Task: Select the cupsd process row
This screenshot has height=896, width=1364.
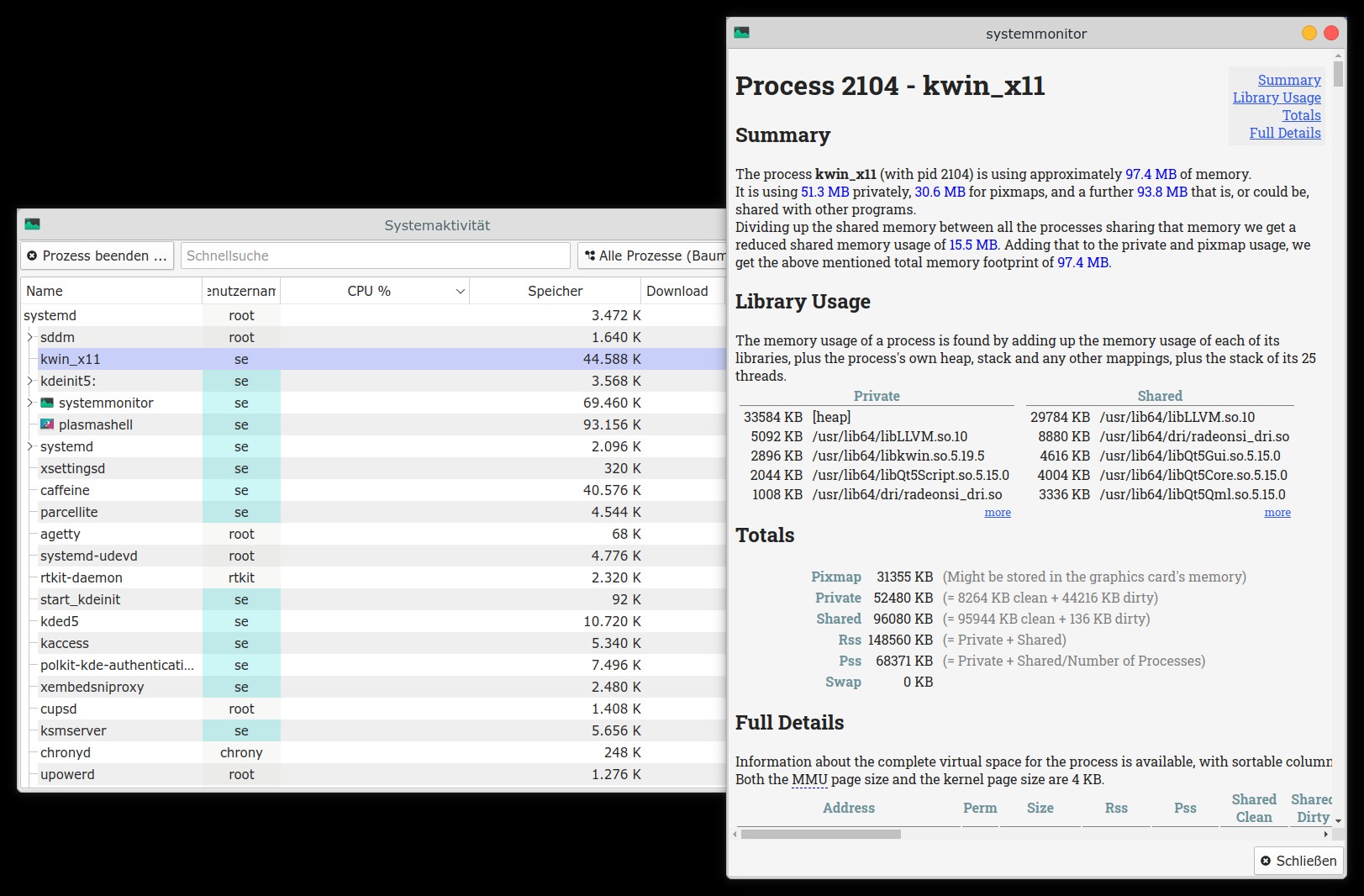Action: (x=372, y=709)
